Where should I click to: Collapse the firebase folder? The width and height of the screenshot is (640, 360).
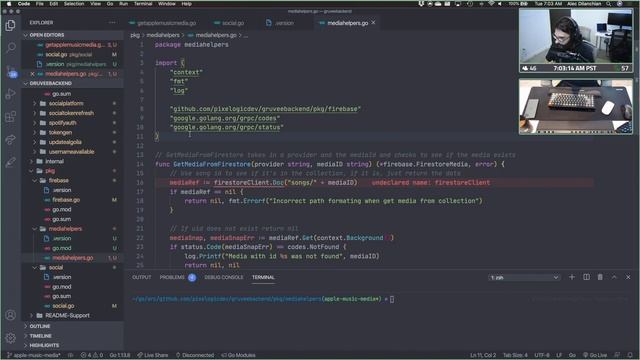(58, 180)
